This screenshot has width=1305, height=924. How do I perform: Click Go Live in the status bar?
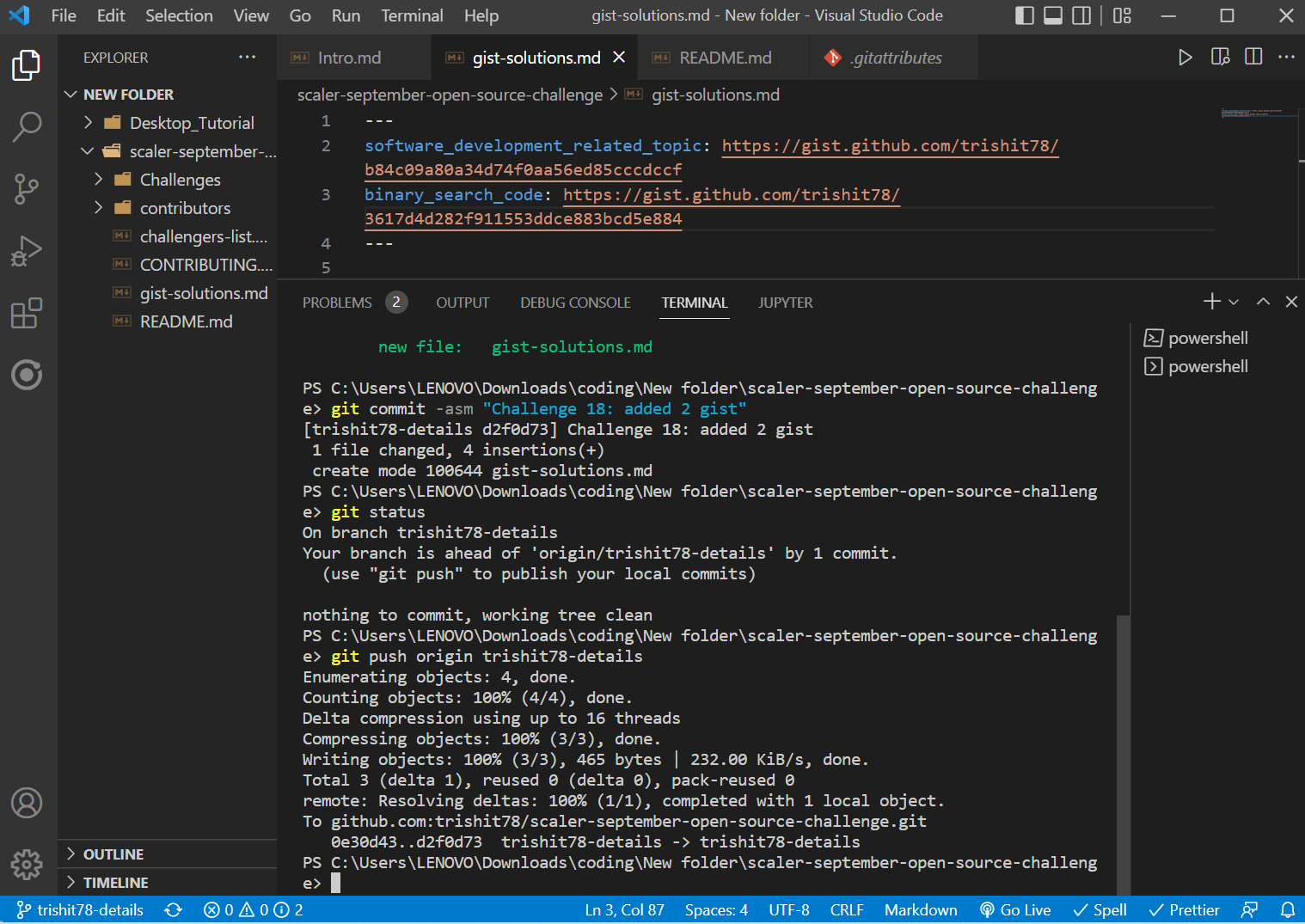[1015, 910]
